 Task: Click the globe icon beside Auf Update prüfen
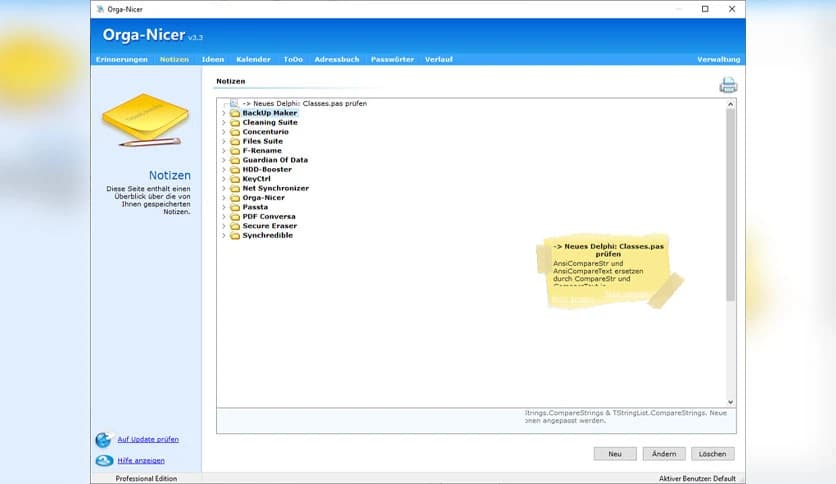(x=103, y=440)
